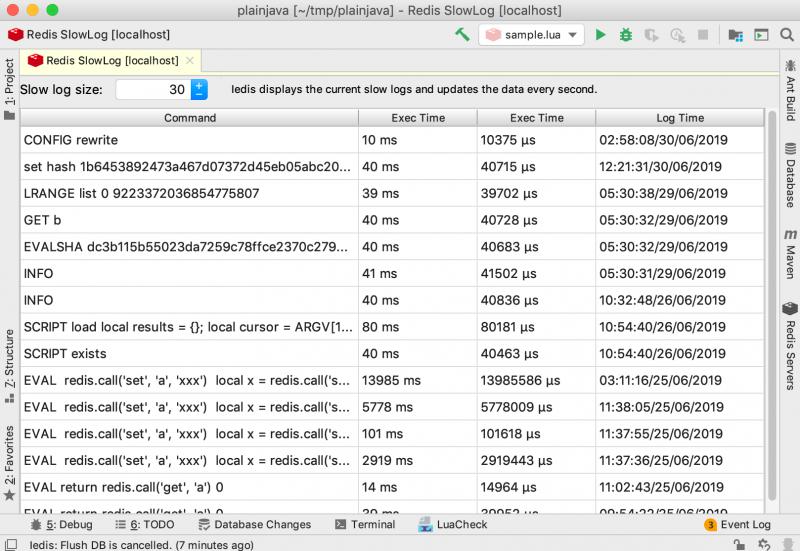The height and width of the screenshot is (551, 800).
Task: Run sample.lua with the green play icon
Action: [x=601, y=34]
